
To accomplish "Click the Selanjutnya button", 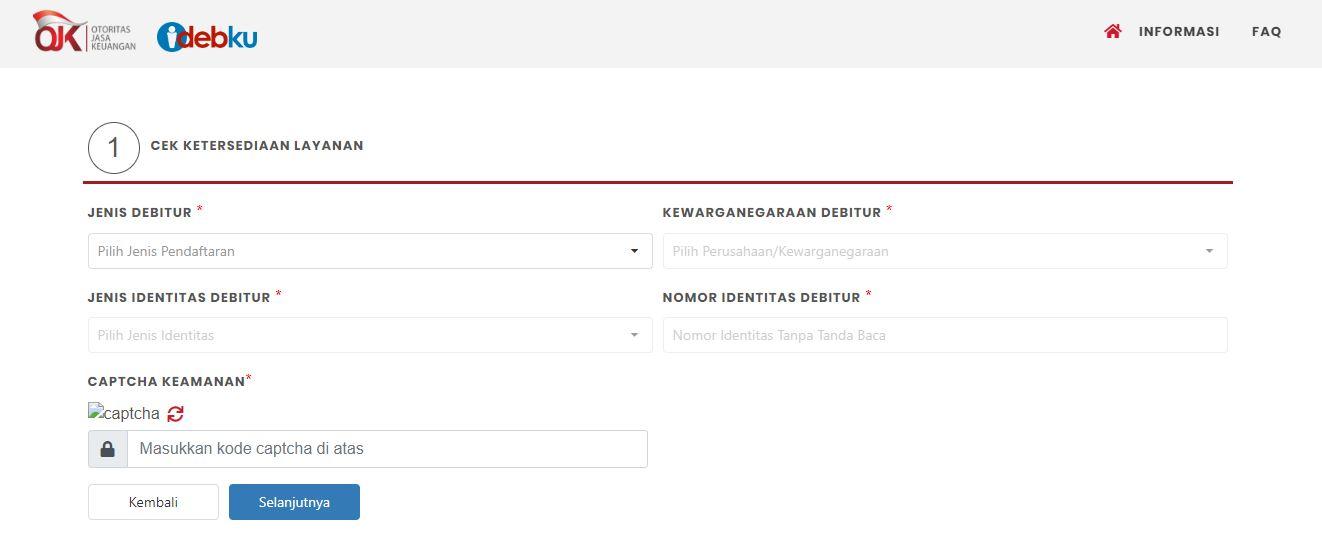I will (294, 502).
